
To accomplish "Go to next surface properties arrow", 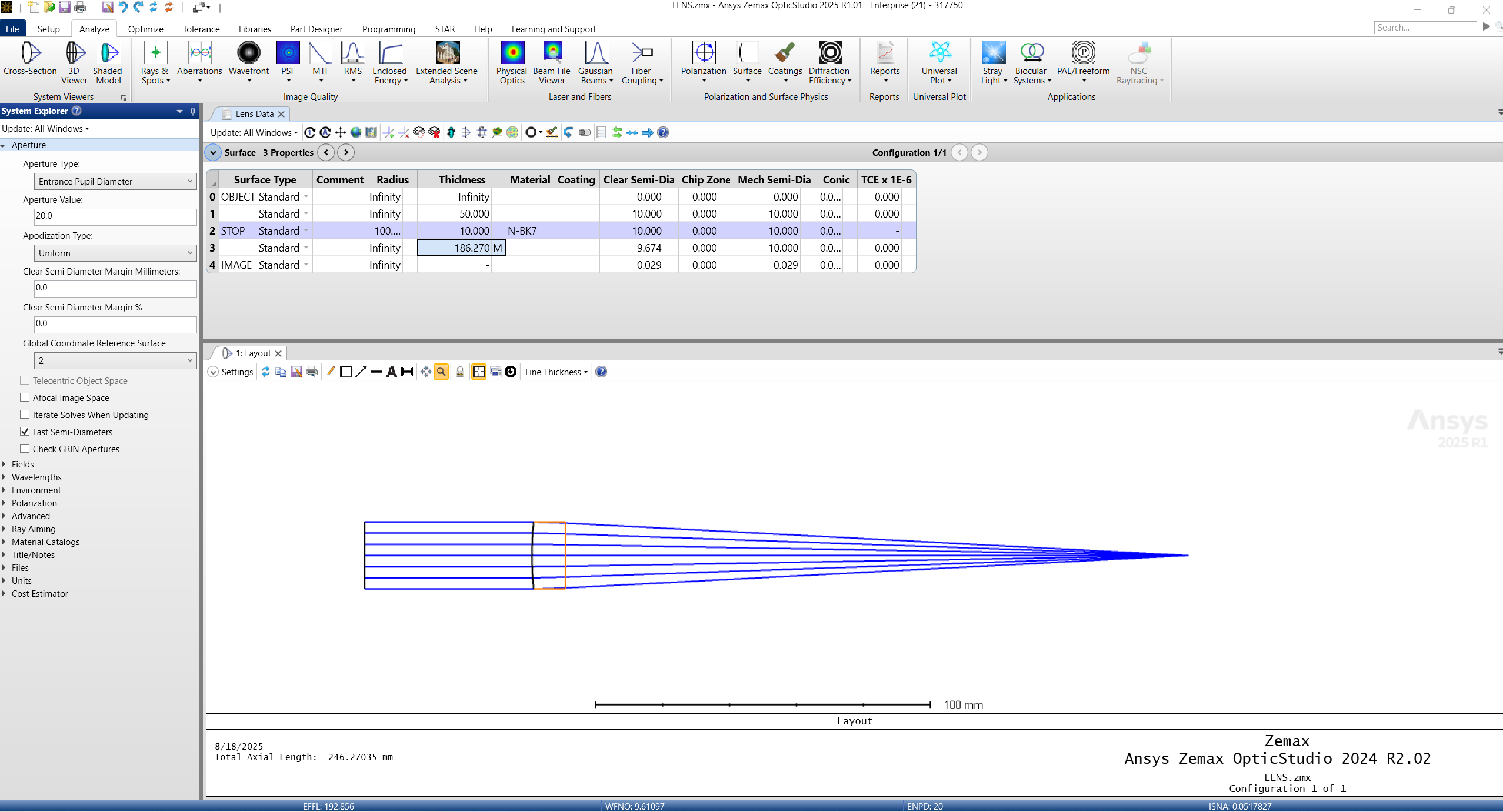I will click(x=346, y=152).
